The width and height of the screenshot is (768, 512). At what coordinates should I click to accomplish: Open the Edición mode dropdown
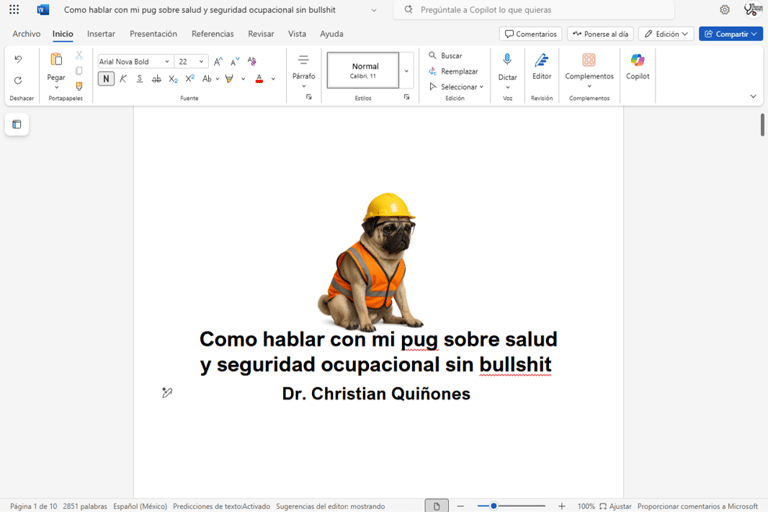tap(666, 34)
